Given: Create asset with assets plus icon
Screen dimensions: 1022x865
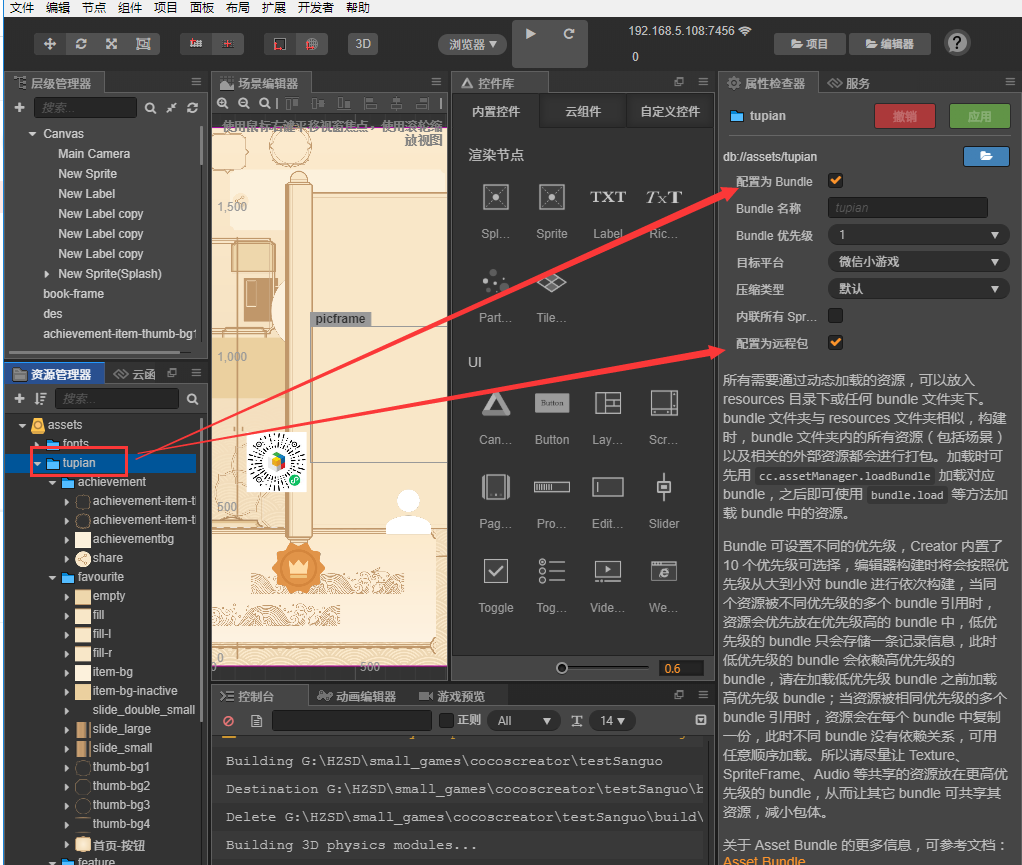Looking at the screenshot, I should pos(20,398).
